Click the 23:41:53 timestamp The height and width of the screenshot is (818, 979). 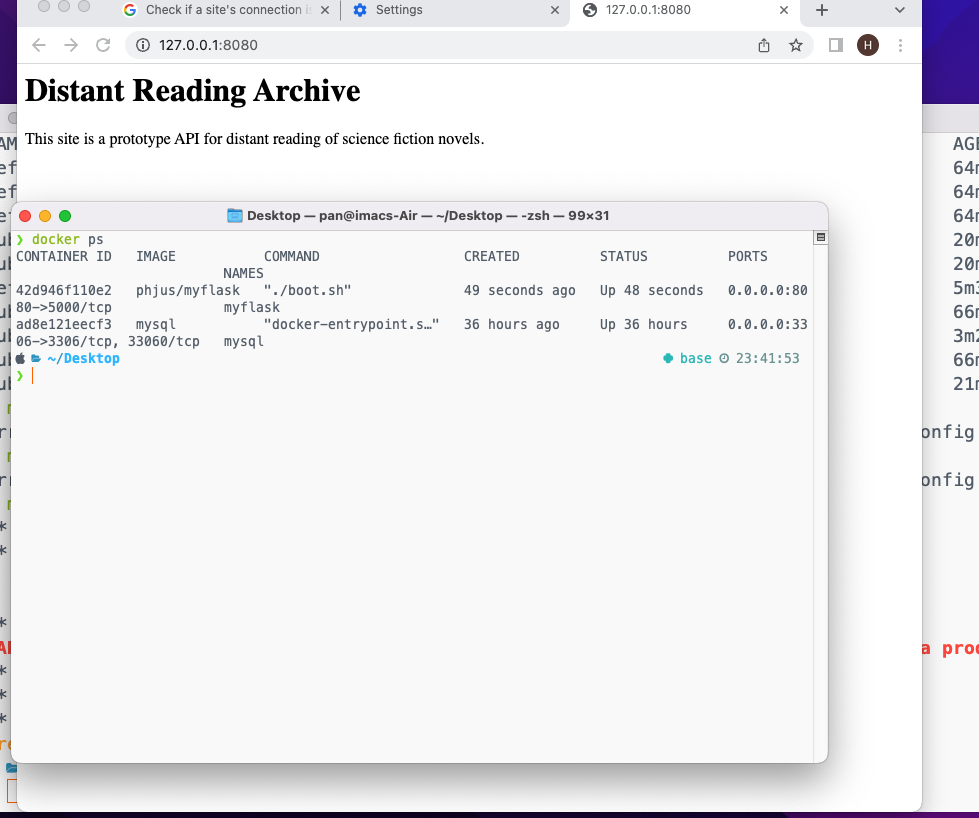point(767,358)
